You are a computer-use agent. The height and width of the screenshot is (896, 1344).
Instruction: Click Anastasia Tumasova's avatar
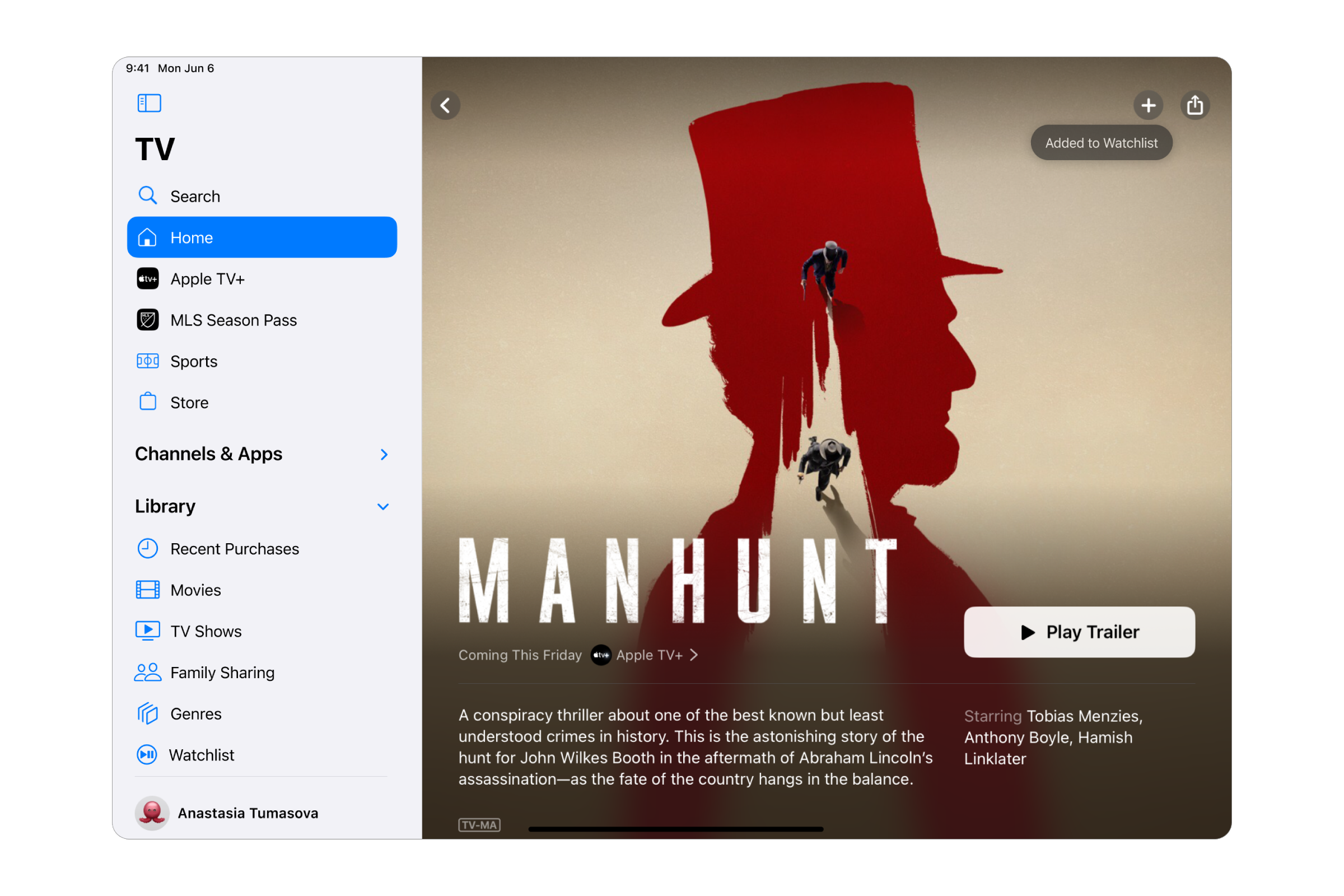(x=152, y=813)
